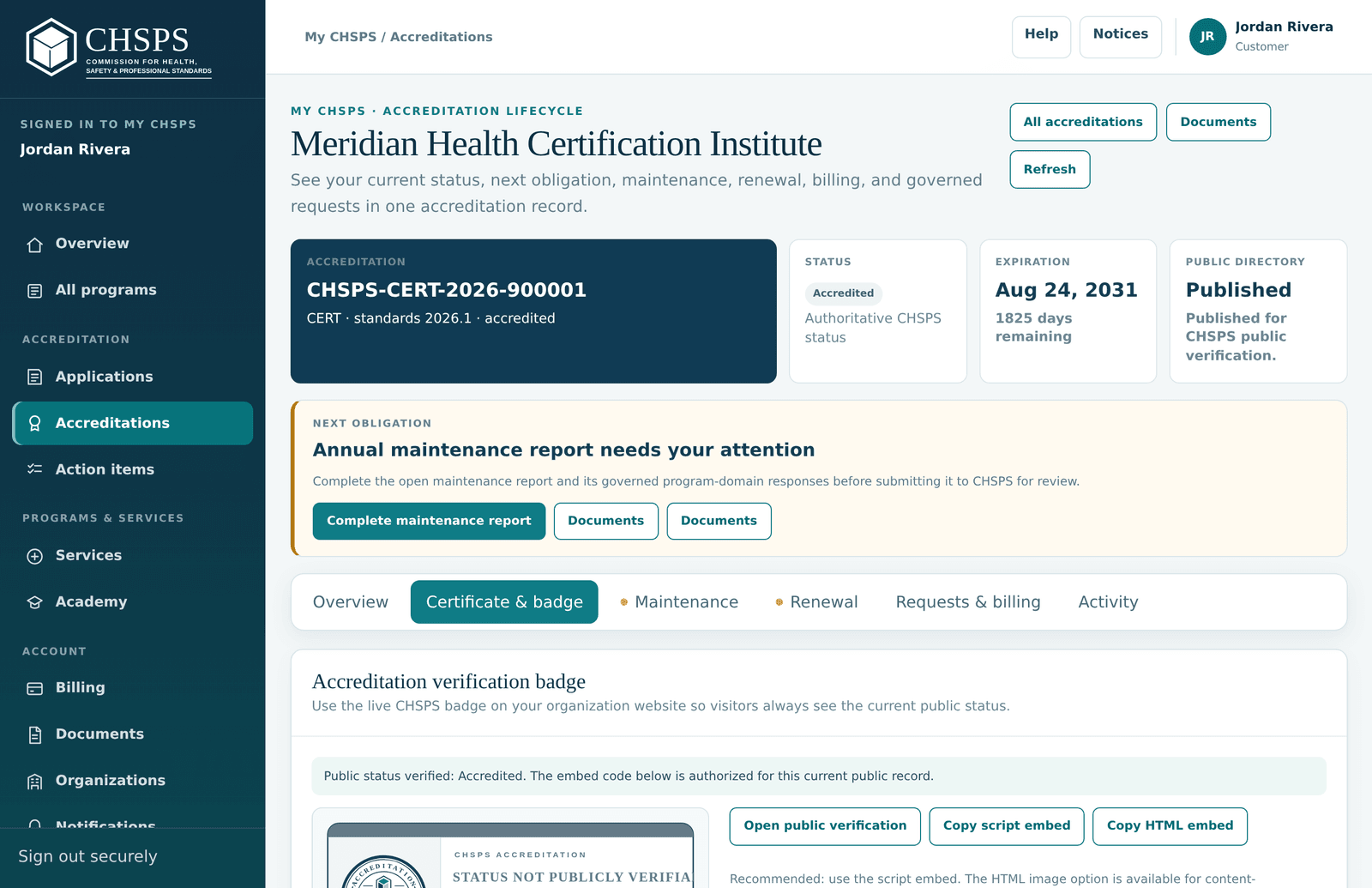1372x888 pixels.
Task: Go to Requests & billing tab
Action: pyautogui.click(x=968, y=602)
